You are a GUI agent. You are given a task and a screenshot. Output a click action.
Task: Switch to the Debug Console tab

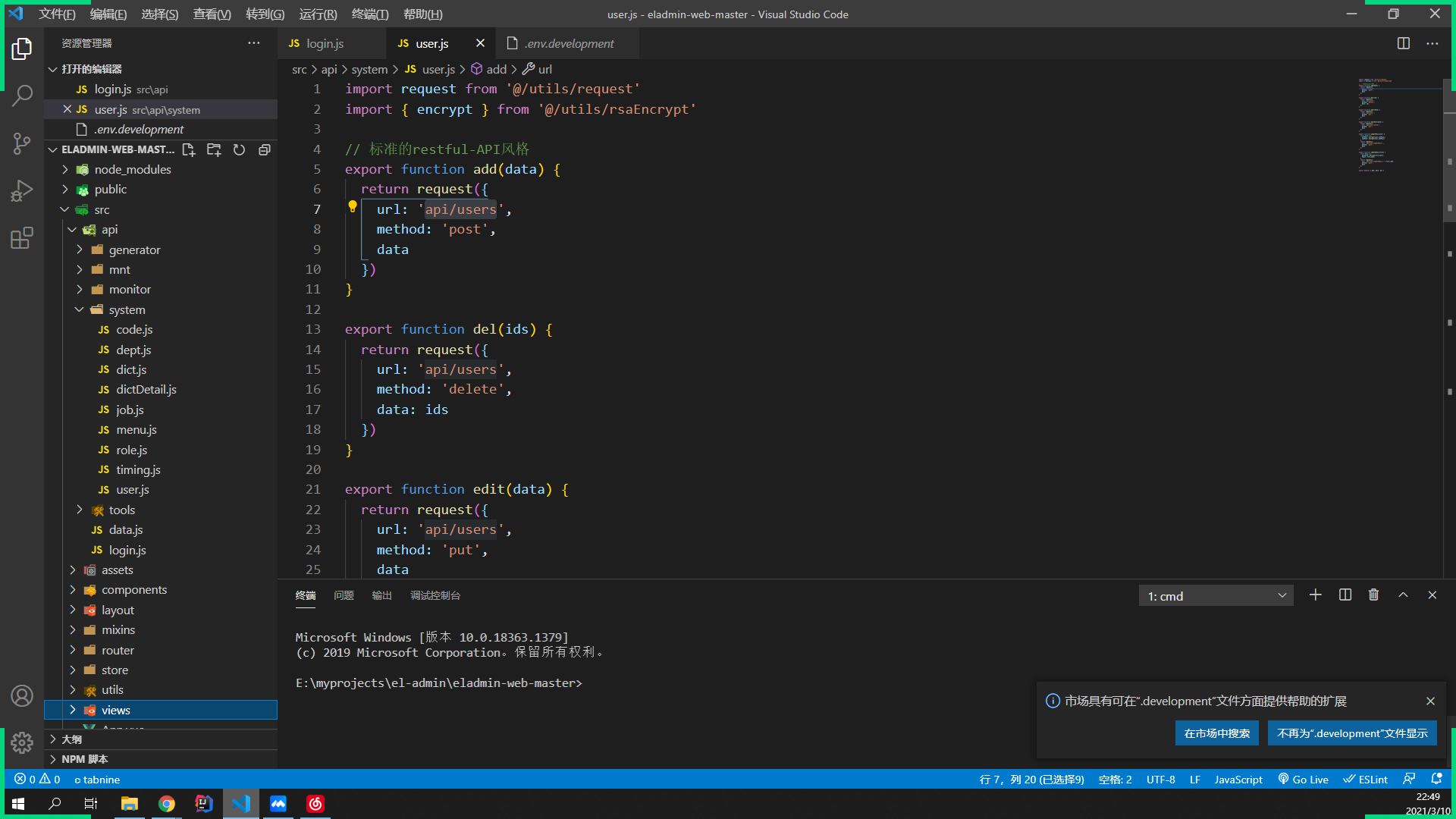pyautogui.click(x=435, y=596)
